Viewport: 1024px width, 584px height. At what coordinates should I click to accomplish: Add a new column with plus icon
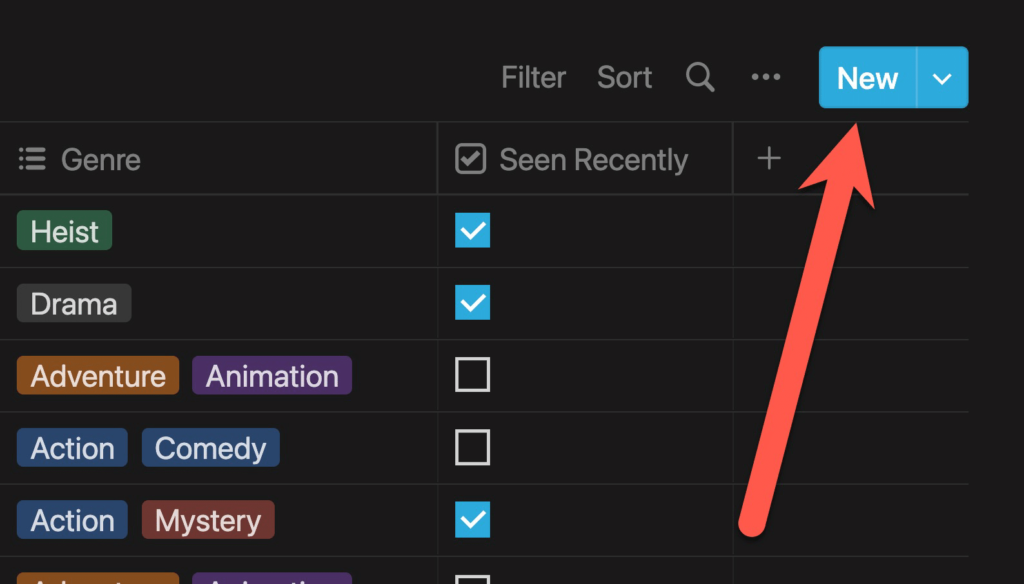(x=768, y=158)
